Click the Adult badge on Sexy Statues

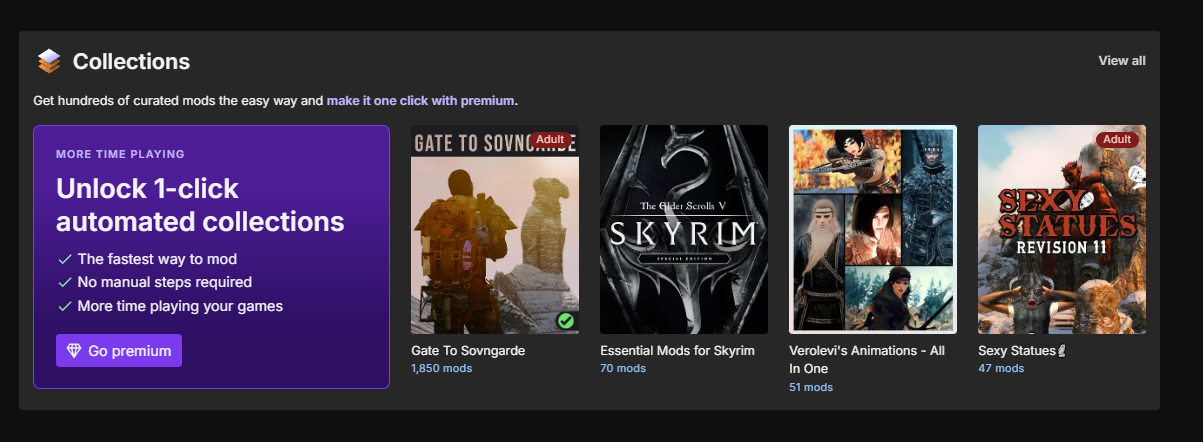coord(1117,139)
